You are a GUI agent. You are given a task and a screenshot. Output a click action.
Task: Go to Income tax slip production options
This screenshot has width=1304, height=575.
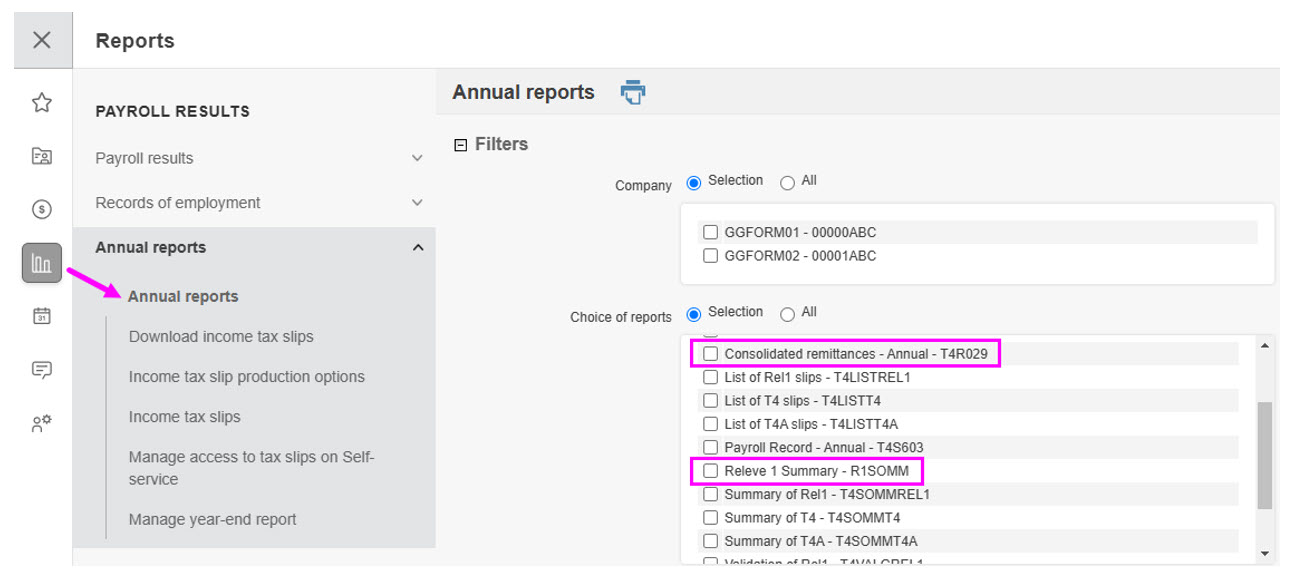tap(246, 377)
